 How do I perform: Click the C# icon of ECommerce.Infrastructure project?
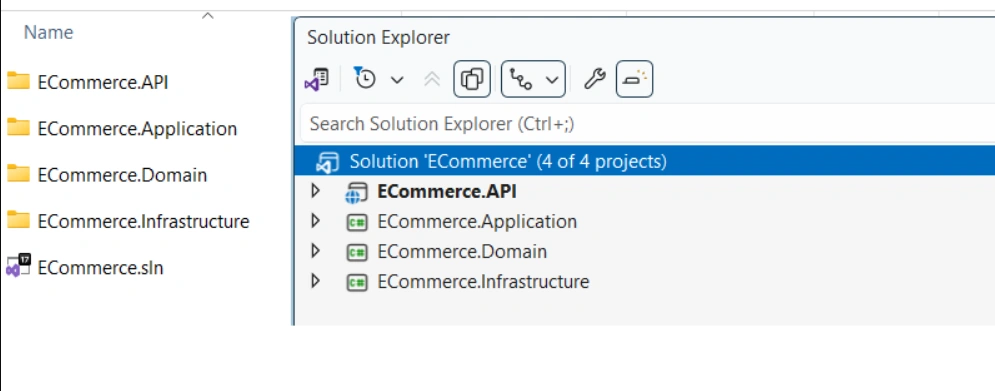click(357, 282)
